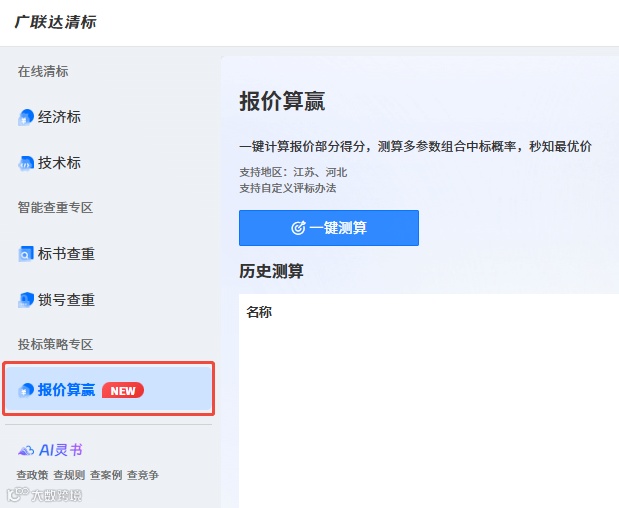Click 查政策 under AI灵书
619x508 pixels.
click(x=32, y=475)
